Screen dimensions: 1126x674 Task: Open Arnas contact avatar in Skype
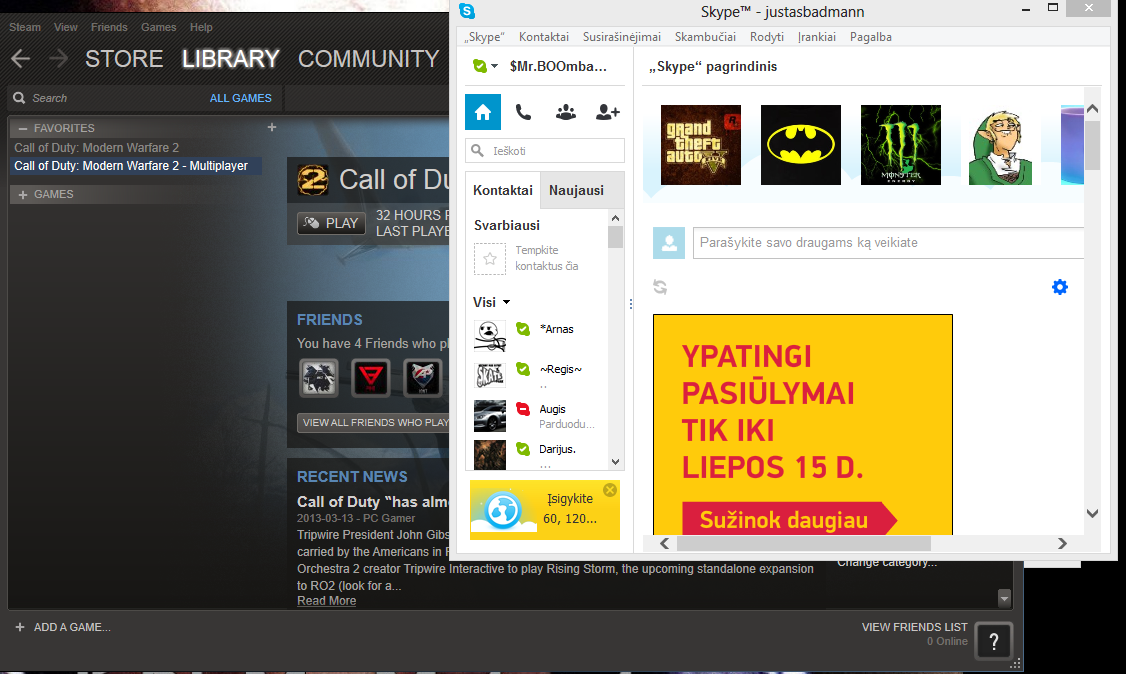pos(490,335)
